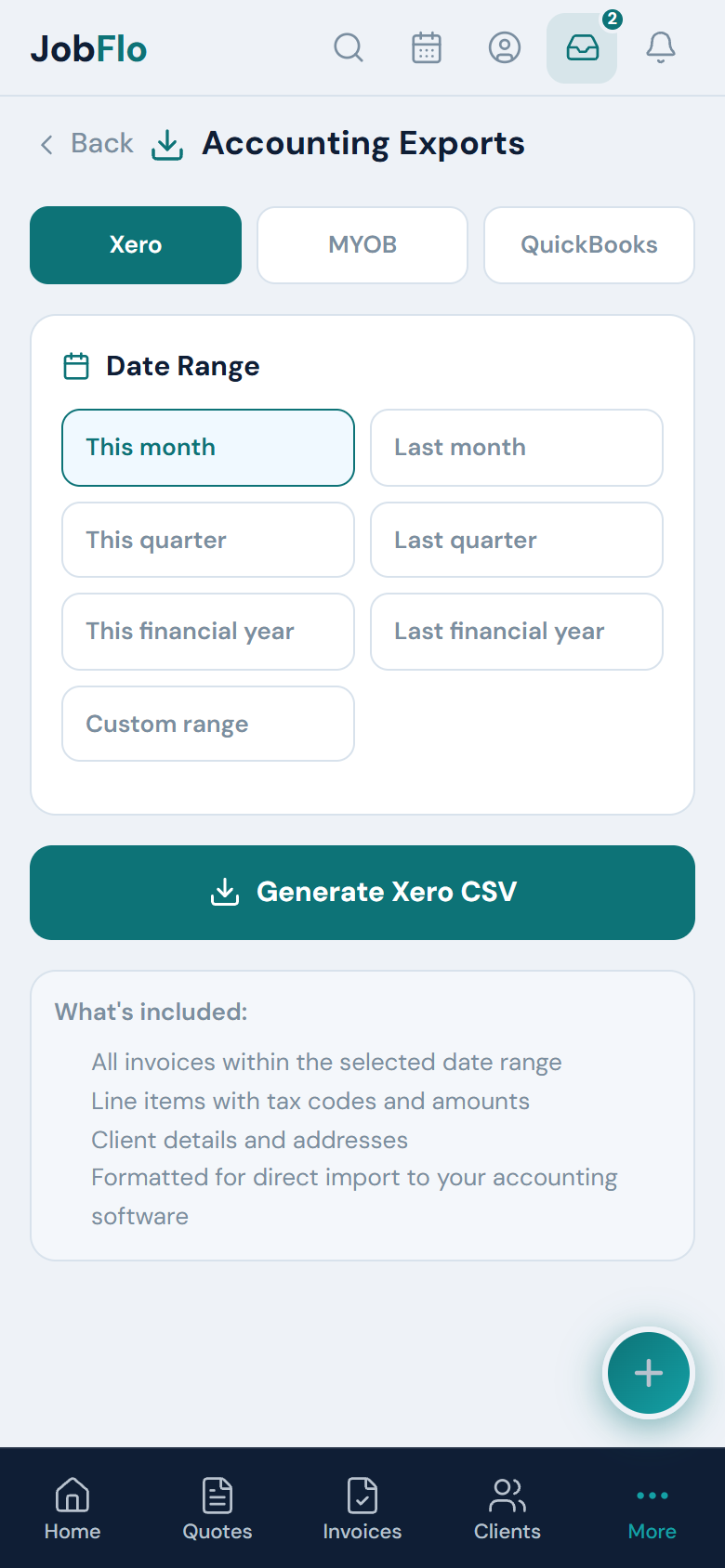Choose Last financial year range
Screen dimensions: 725x1568
coord(517,632)
